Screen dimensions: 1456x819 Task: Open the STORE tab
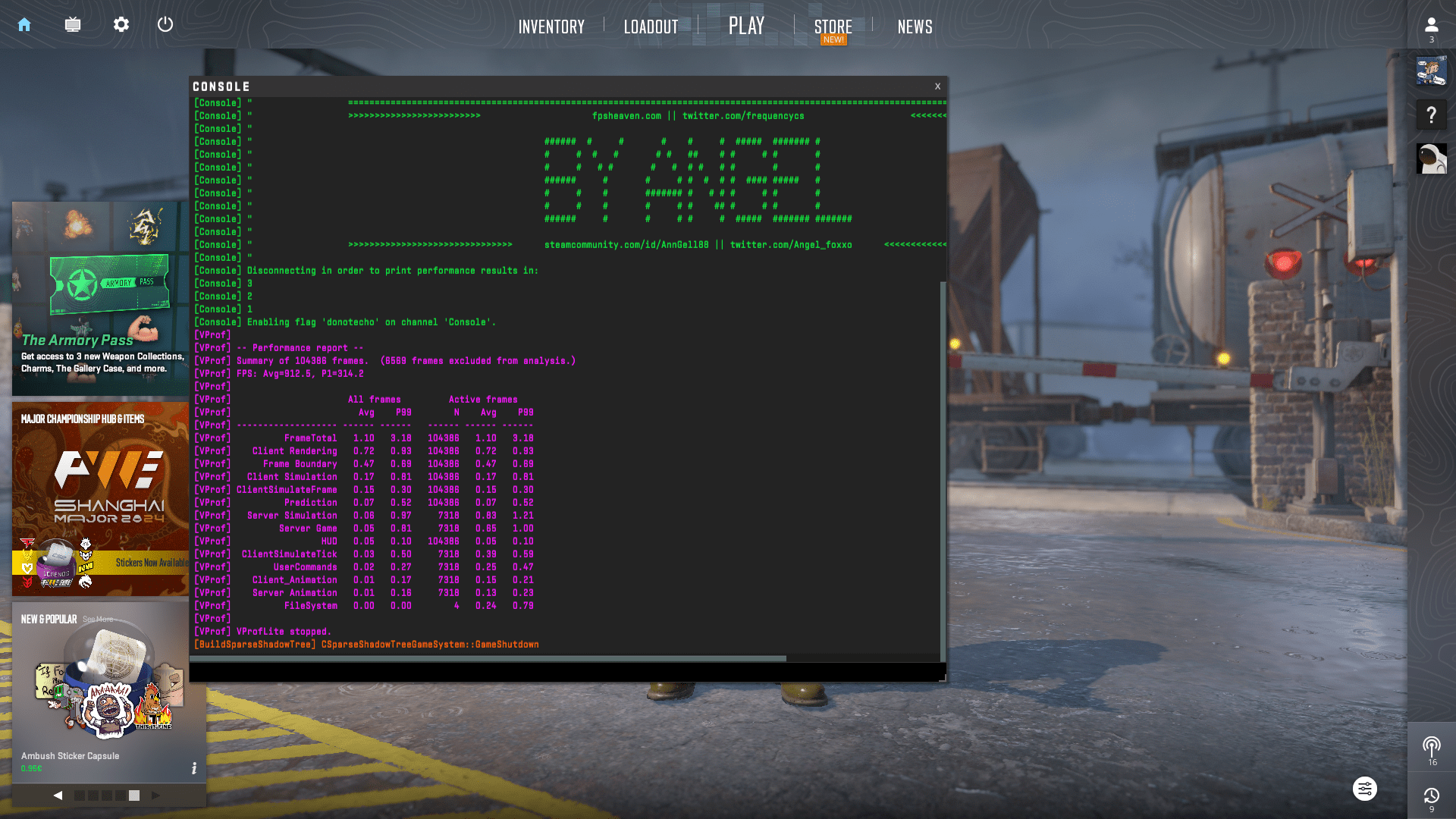833,27
